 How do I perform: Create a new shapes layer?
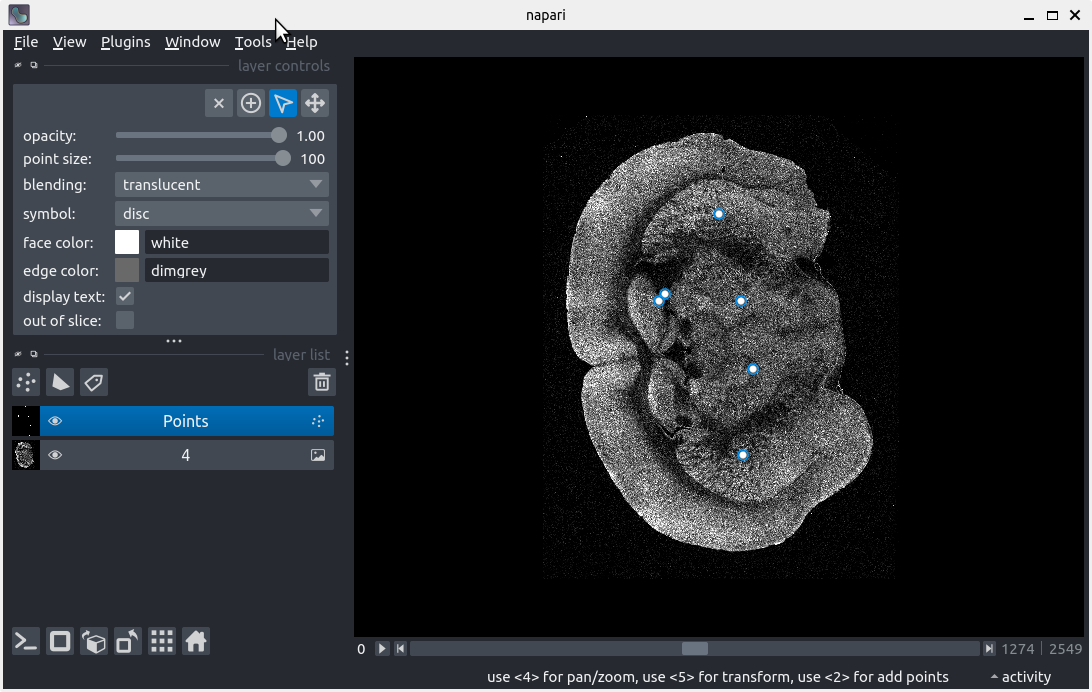click(60, 382)
